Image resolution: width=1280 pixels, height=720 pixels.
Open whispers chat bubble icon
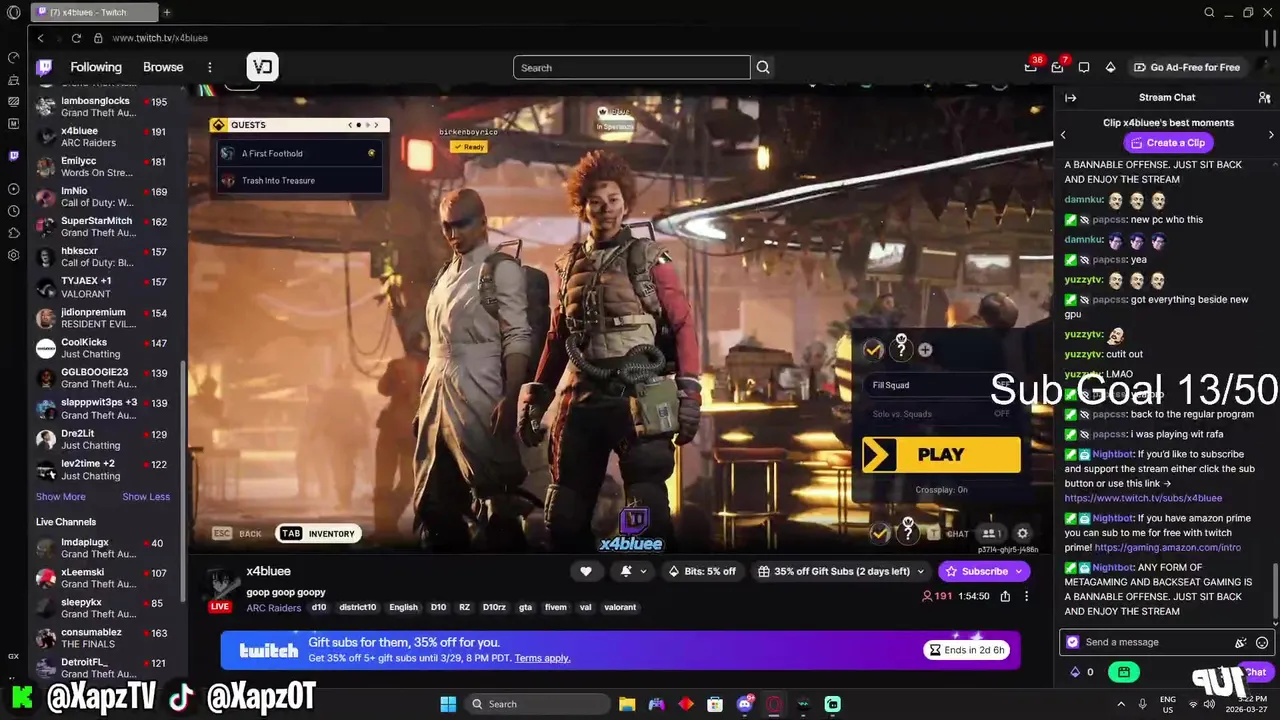pos(1084,67)
